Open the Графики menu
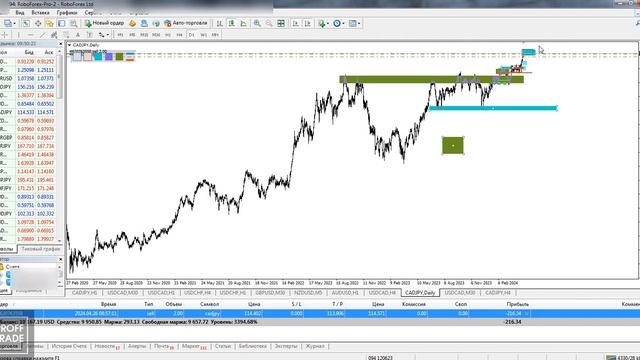Viewport: 640px width, 360px height. (67, 13)
